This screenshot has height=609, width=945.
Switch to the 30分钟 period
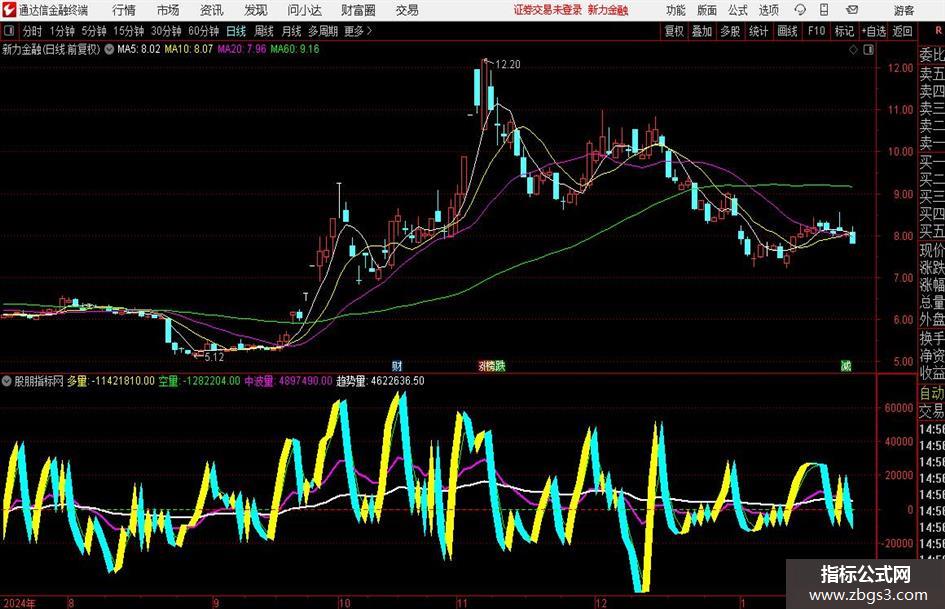click(x=166, y=31)
